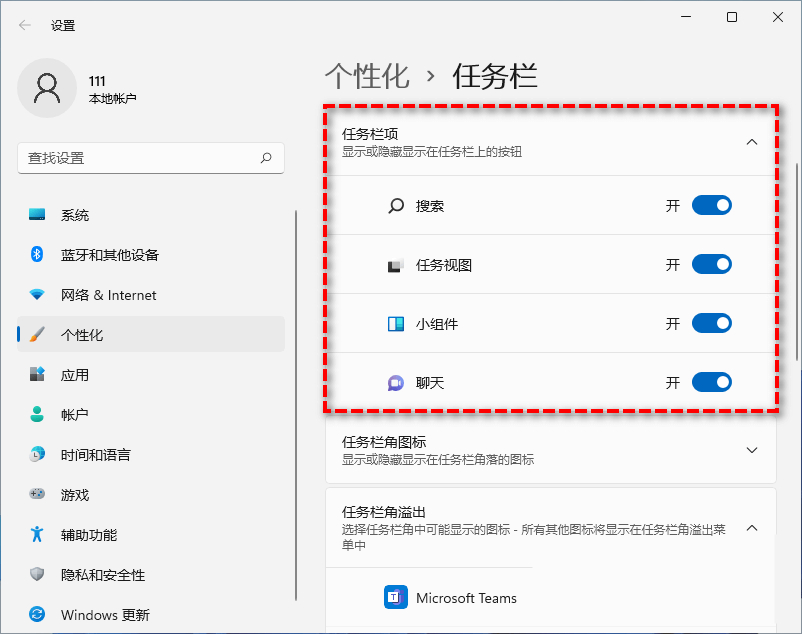This screenshot has width=802, height=634.
Task: Toggle the 聊天 taskbar switch
Action: point(711,383)
